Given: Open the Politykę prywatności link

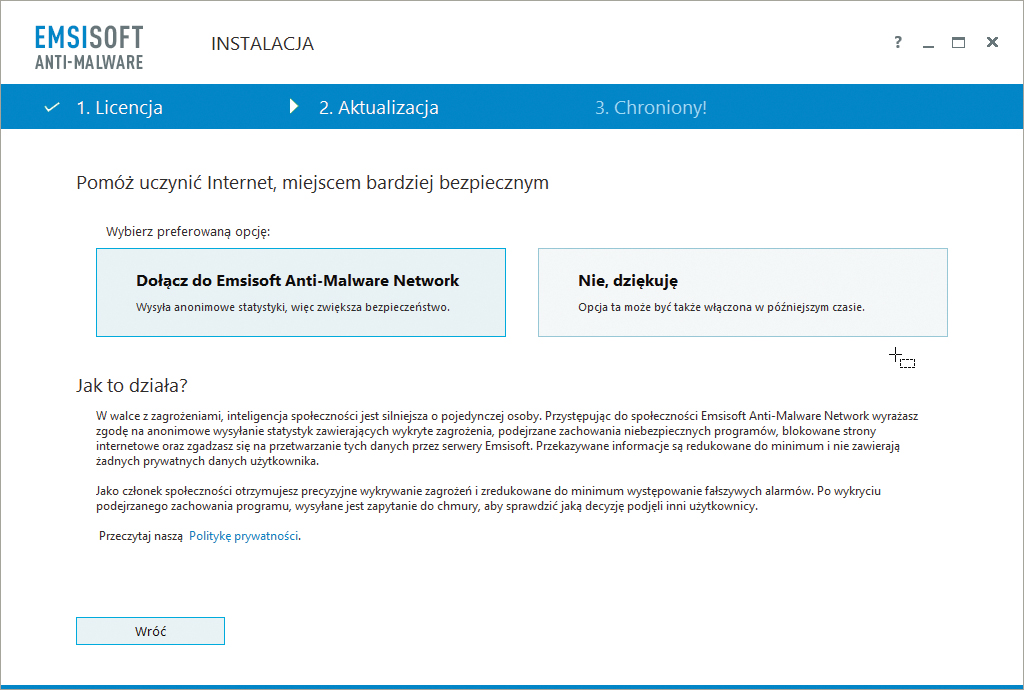Looking at the screenshot, I should coord(244,536).
